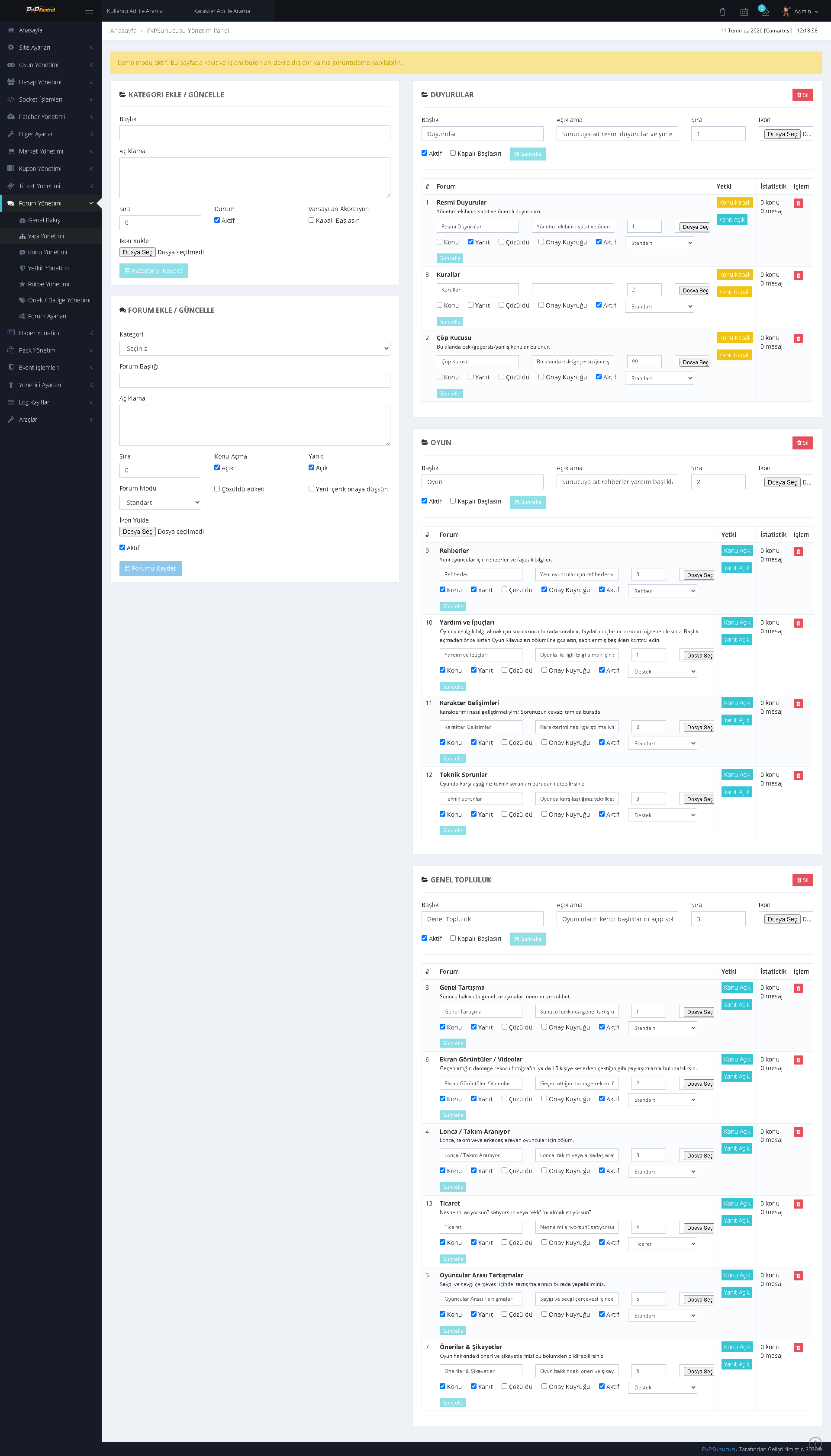Delete the Genel Tartışma forum row
The width and height of the screenshot is (831, 1456).
point(798,988)
